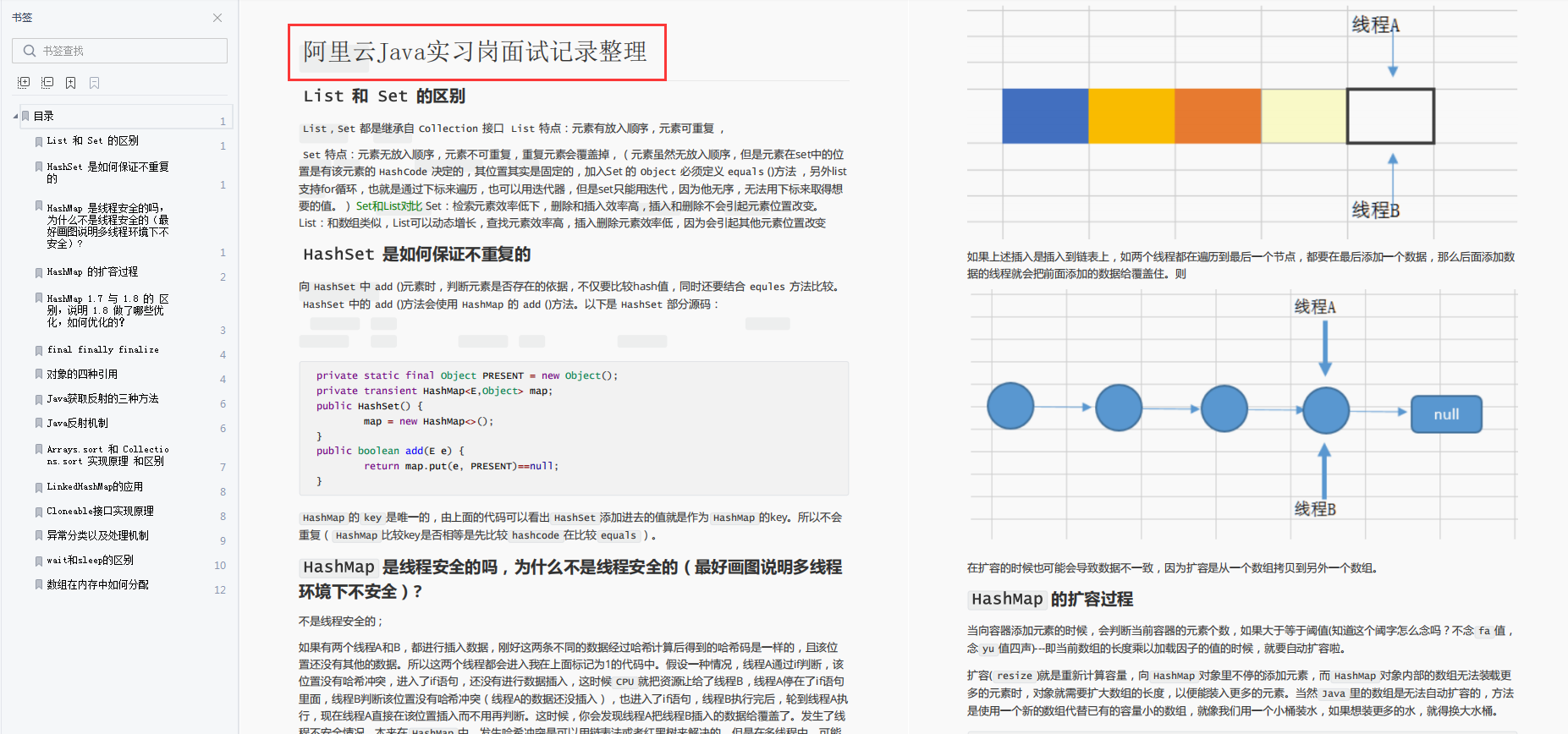Click the orange block in the array diagram
Viewport: 1568px width, 734px height.
(1218, 116)
